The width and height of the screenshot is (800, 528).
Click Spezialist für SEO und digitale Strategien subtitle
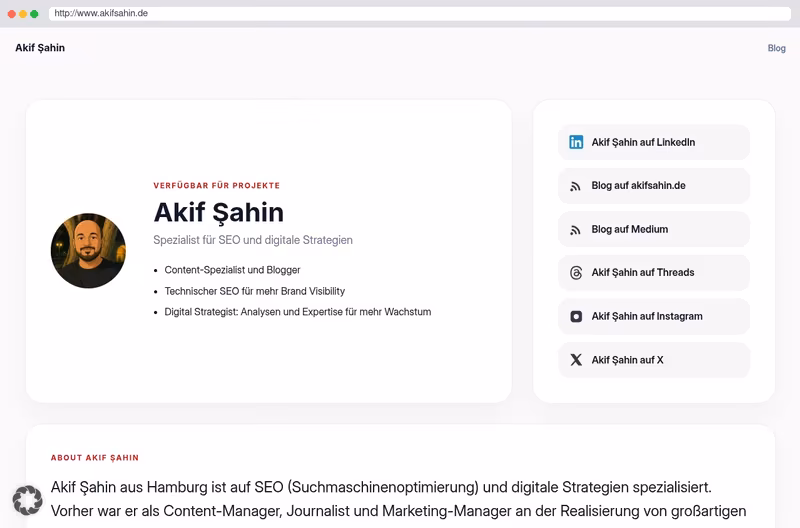(x=253, y=240)
